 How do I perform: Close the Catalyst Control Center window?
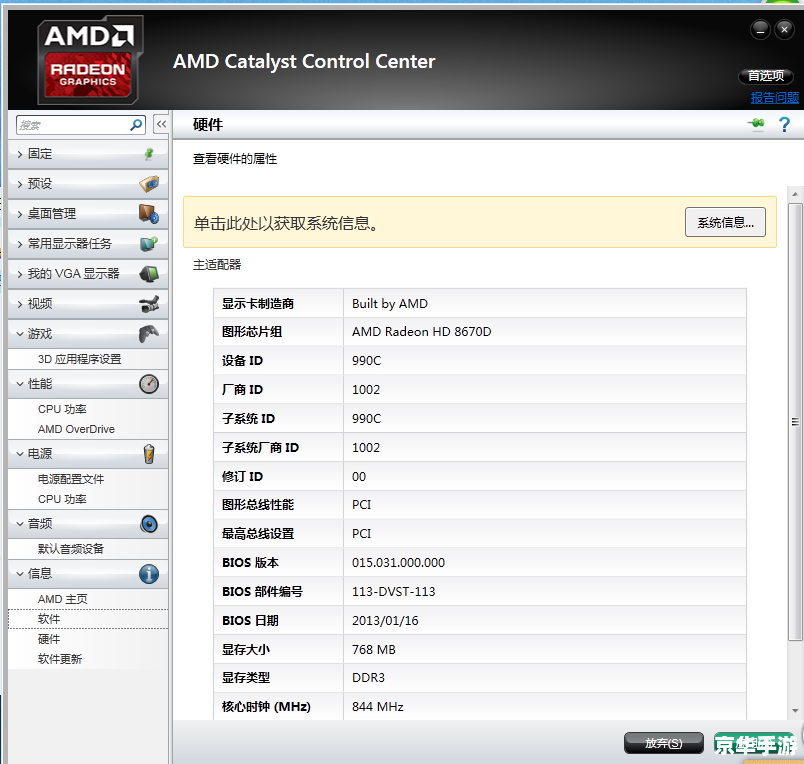(785, 30)
